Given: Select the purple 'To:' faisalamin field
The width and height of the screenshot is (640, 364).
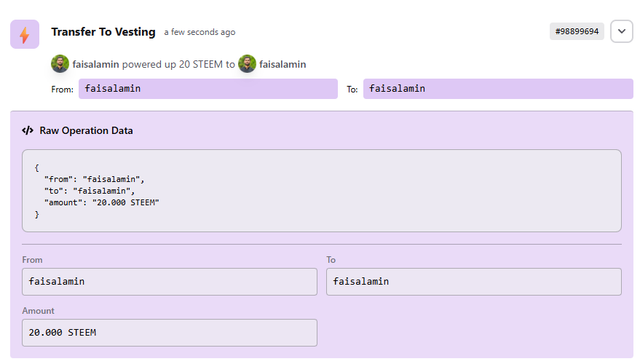Looking at the screenshot, I should point(498,89).
